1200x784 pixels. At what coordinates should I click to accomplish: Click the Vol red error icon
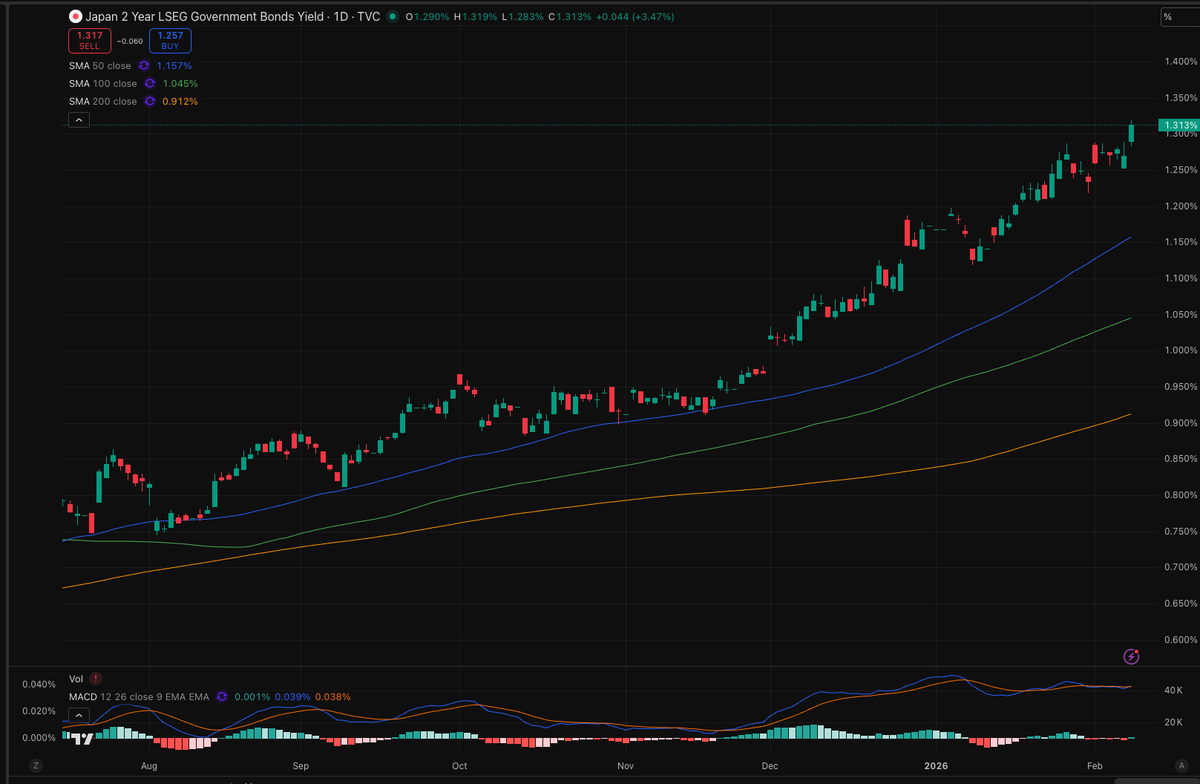[96, 678]
